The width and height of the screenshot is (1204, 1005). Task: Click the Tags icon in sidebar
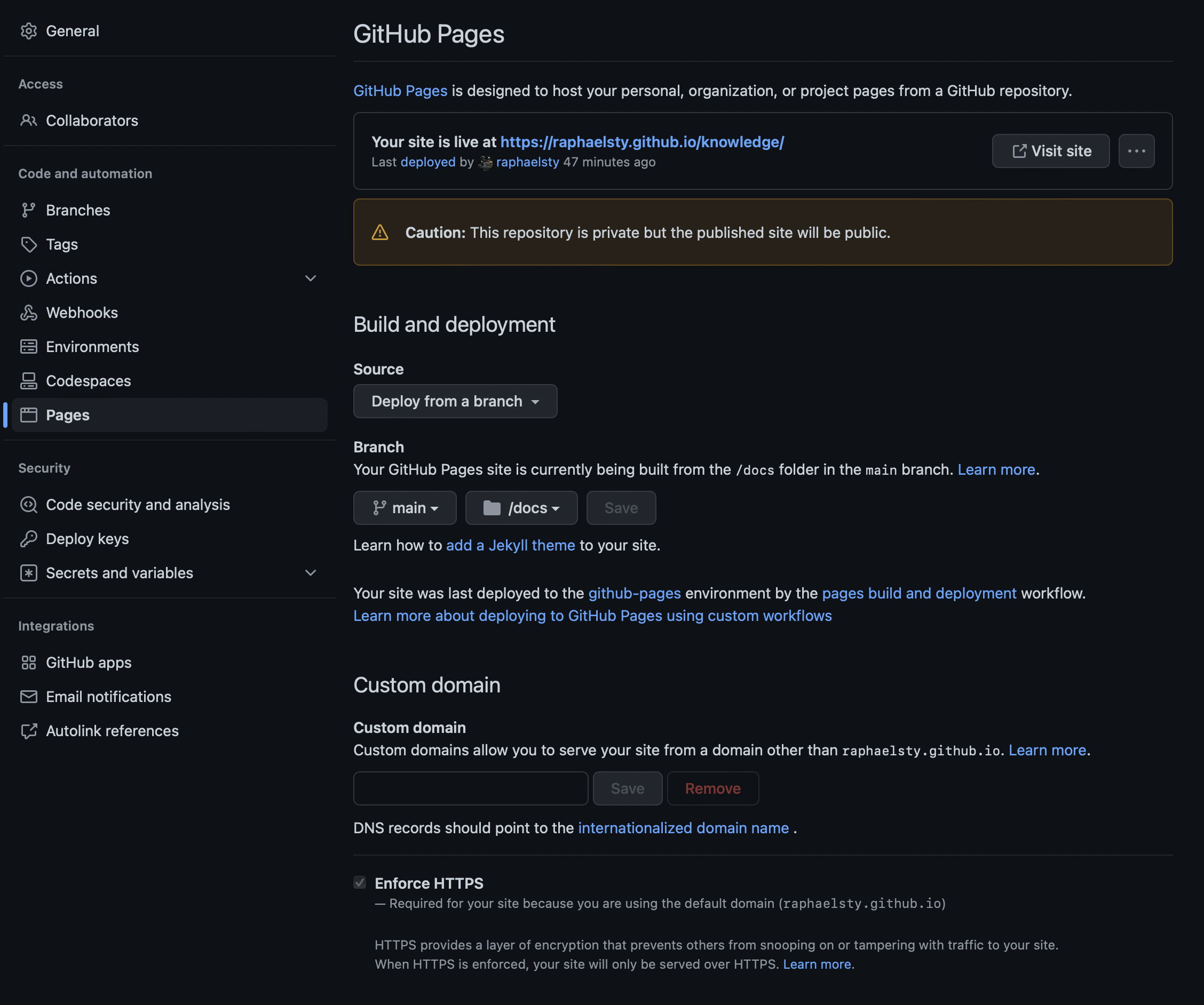pos(29,245)
